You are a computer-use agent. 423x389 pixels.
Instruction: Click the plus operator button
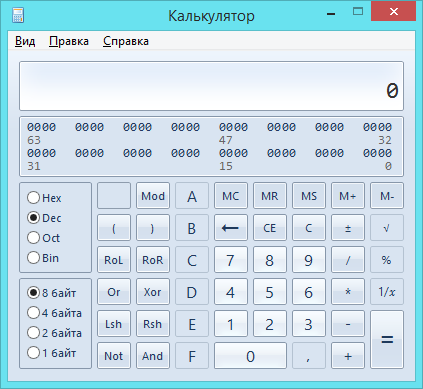tap(348, 356)
